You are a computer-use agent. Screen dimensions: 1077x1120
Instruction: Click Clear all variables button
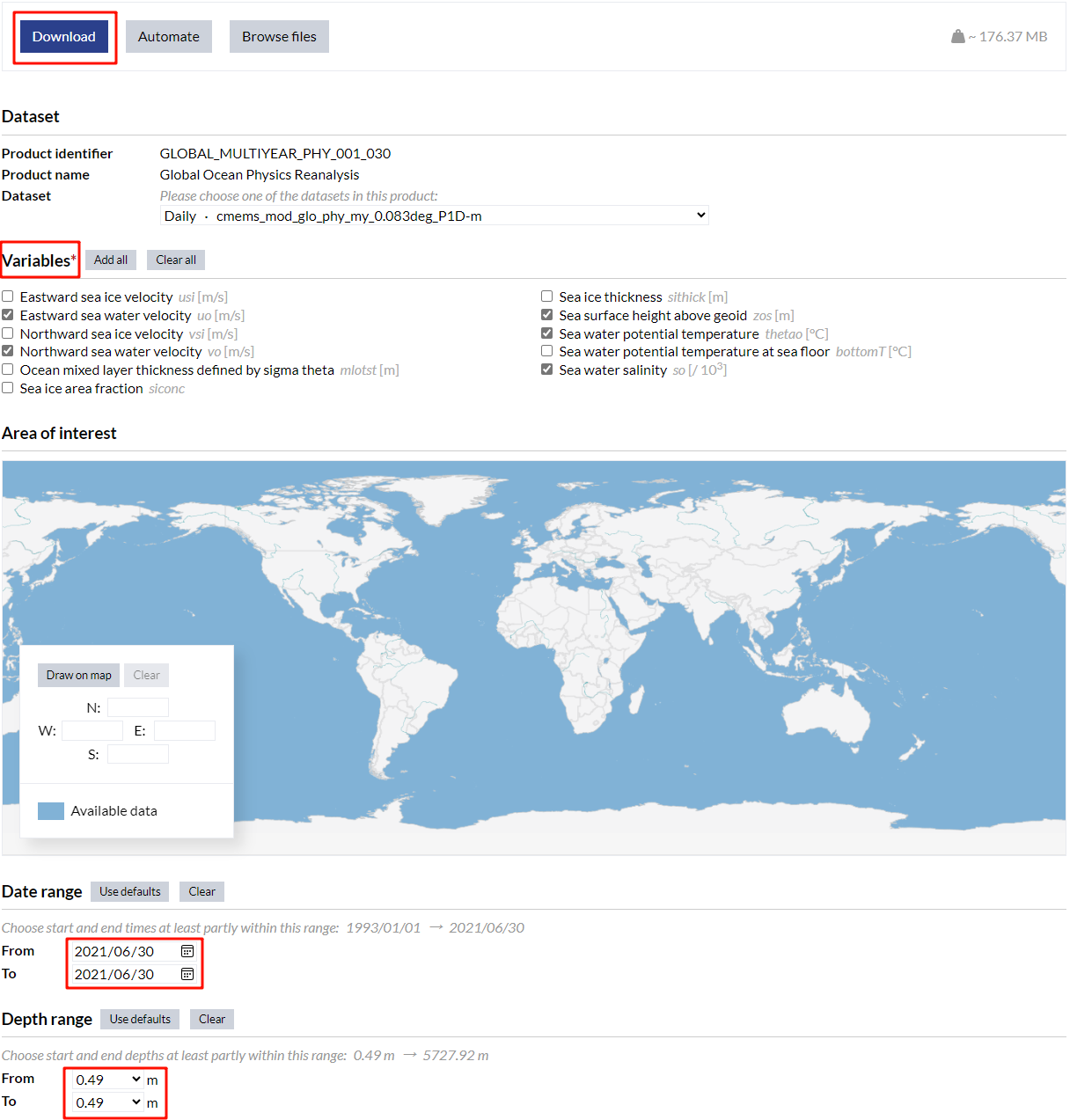coord(176,260)
